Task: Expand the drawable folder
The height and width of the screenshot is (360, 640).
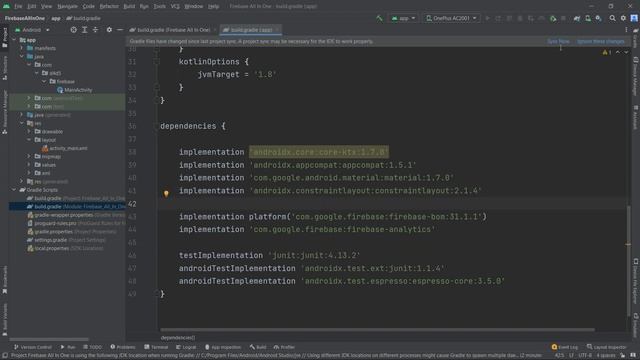Action: point(29,131)
